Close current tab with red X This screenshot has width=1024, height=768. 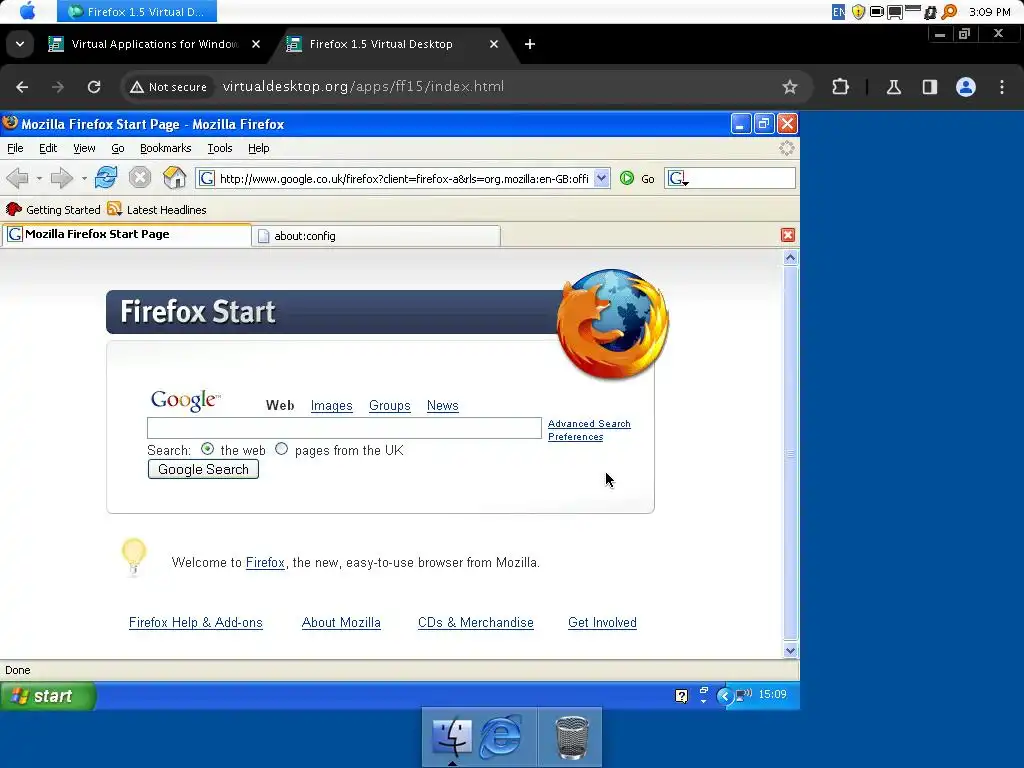[x=788, y=235]
